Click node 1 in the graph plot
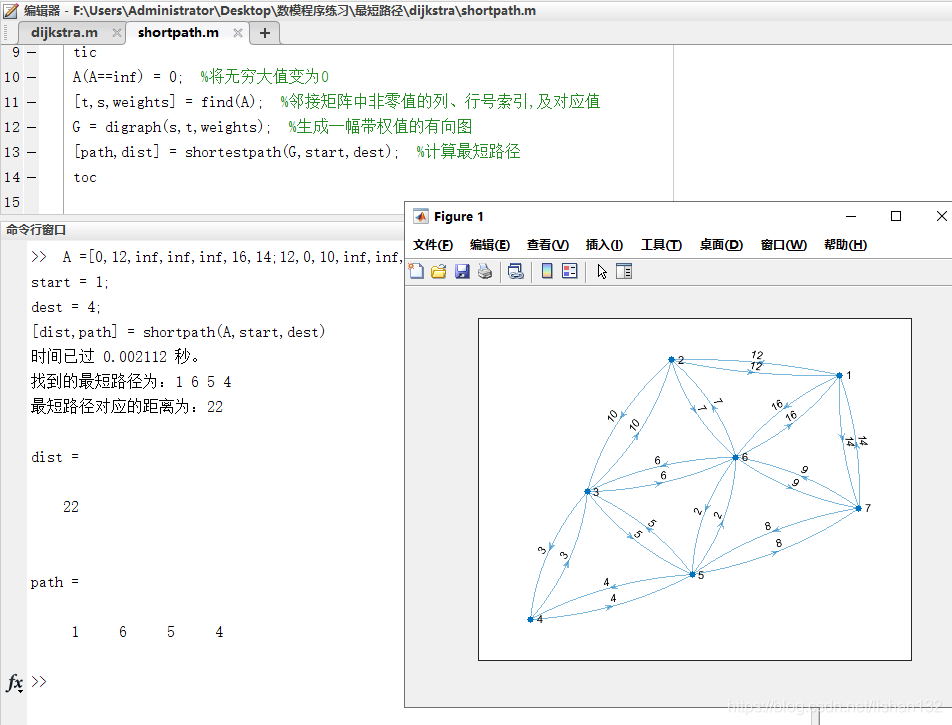This screenshot has width=952, height=725. tap(840, 375)
